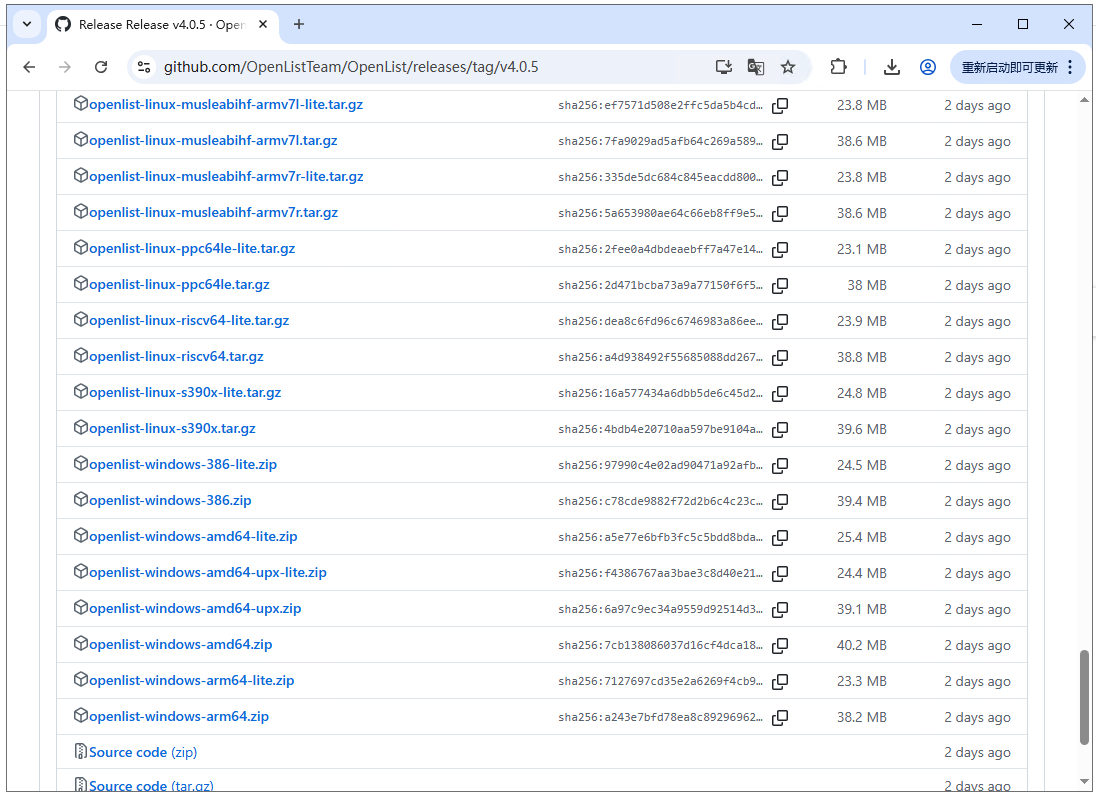Screen dimensions: 1096x798
Task: Copy SHA256 of openlist-windows-386.zip
Action: click(x=780, y=501)
